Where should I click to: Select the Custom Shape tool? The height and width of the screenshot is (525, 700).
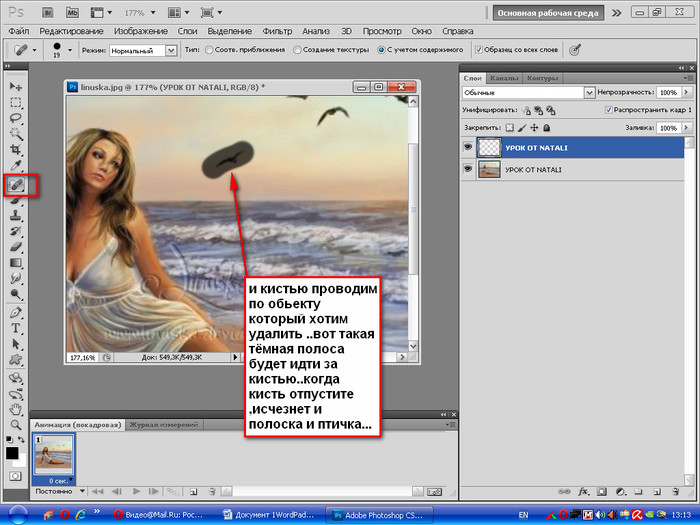16,359
